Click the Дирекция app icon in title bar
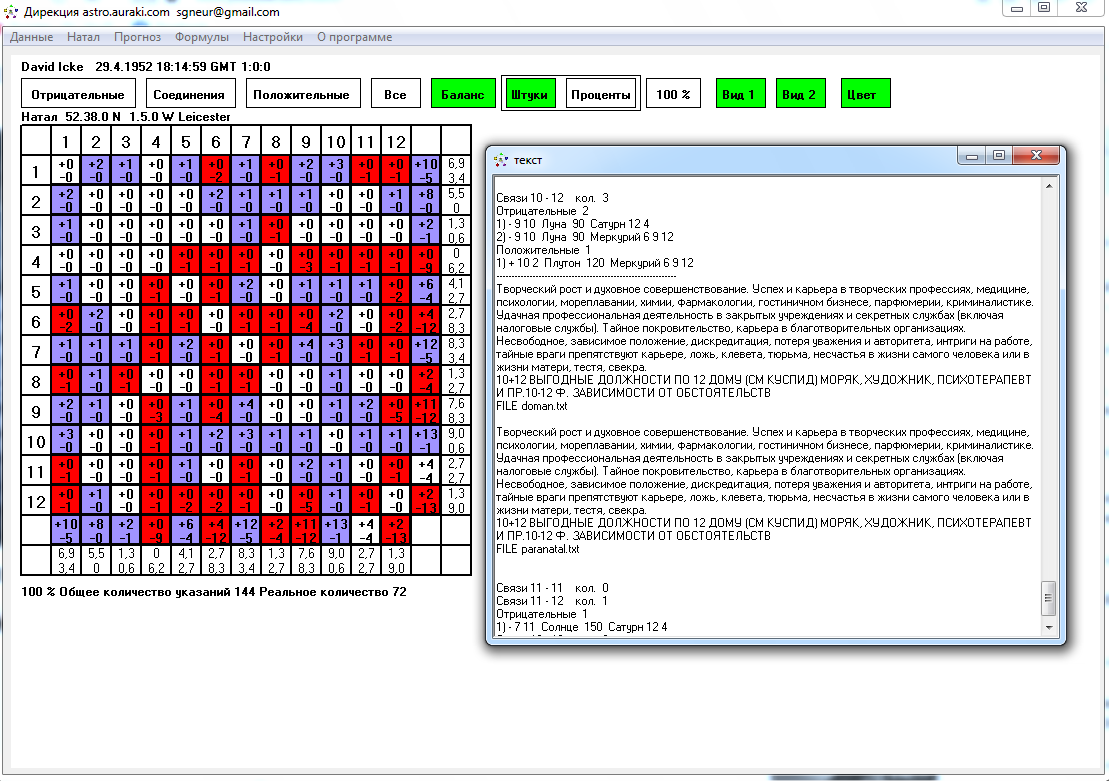This screenshot has width=1109, height=781. tap(12, 12)
